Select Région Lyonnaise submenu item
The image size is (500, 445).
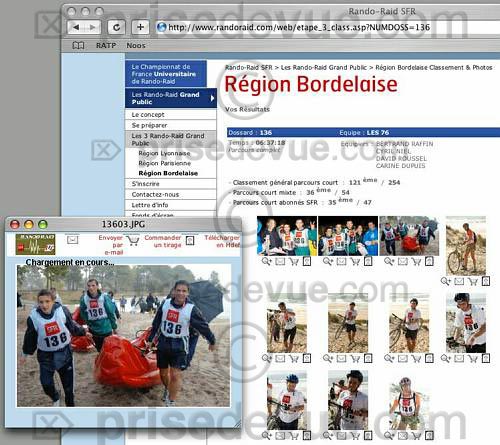tap(164, 153)
